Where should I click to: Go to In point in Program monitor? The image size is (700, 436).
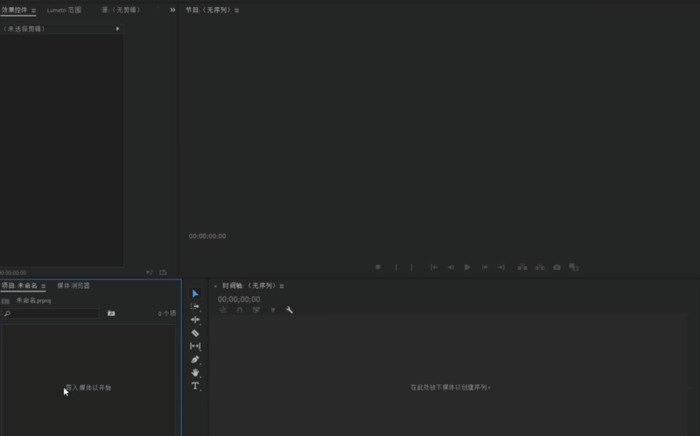[x=433, y=267]
